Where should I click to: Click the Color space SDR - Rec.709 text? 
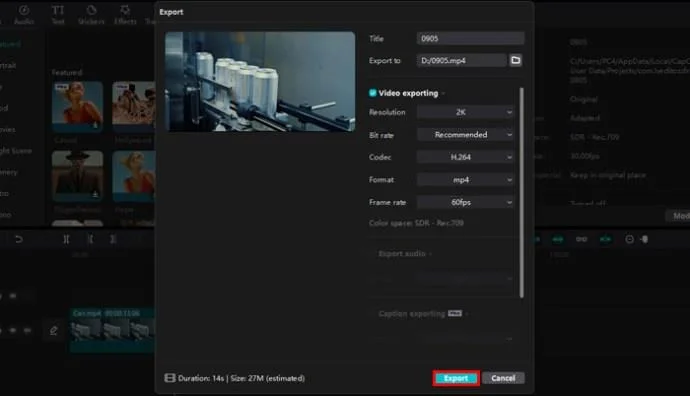click(x=416, y=223)
